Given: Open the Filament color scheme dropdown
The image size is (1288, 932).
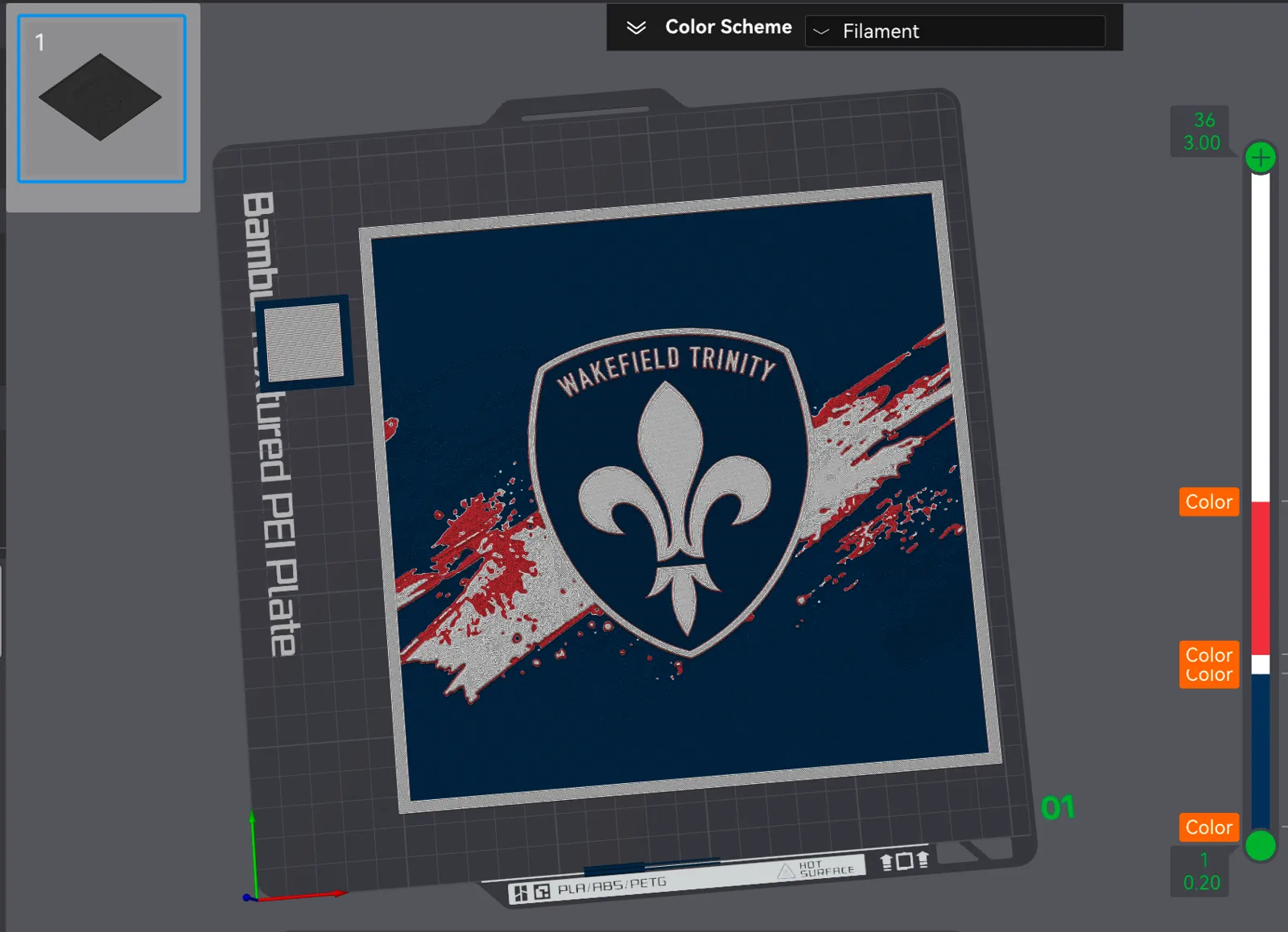Looking at the screenshot, I should [x=955, y=31].
